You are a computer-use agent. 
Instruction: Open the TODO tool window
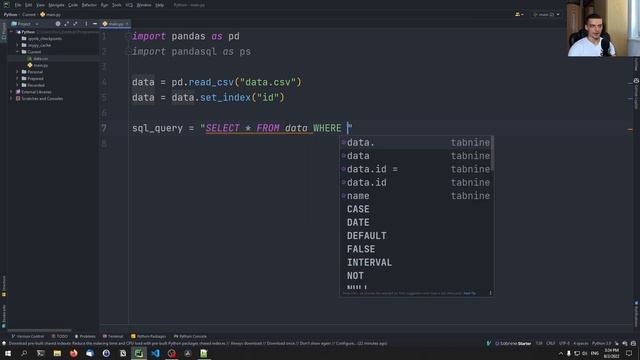[60, 336]
